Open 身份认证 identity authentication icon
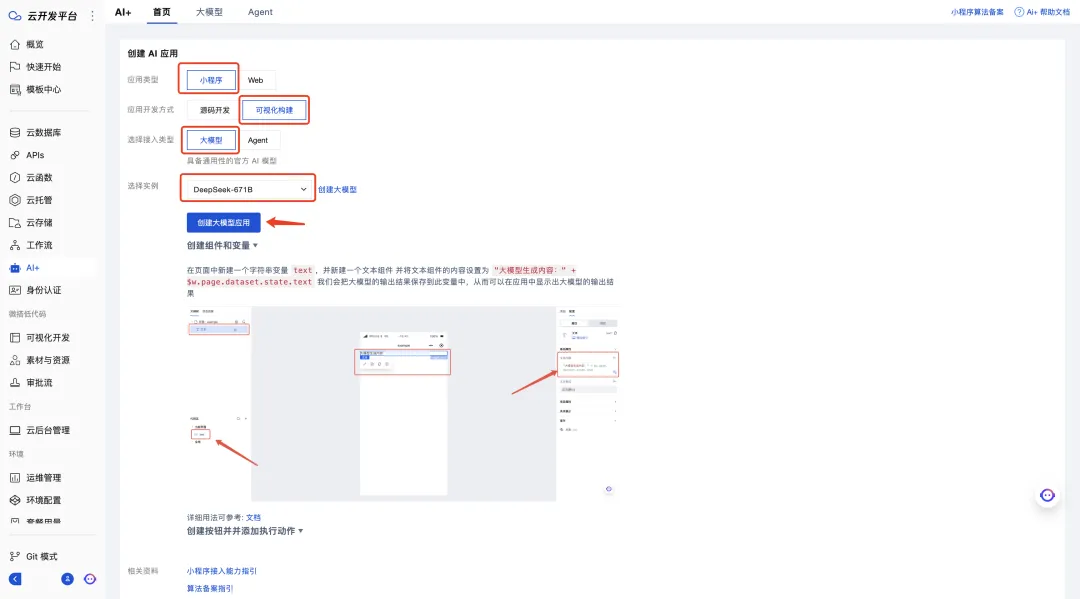Screen dimensions: 1080x599 14,291
